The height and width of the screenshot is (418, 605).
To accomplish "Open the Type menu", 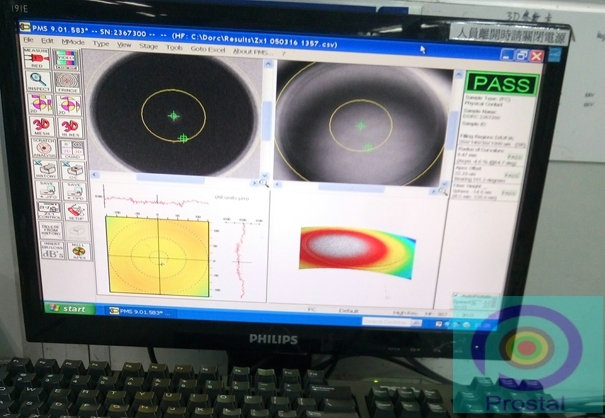I will coord(101,44).
